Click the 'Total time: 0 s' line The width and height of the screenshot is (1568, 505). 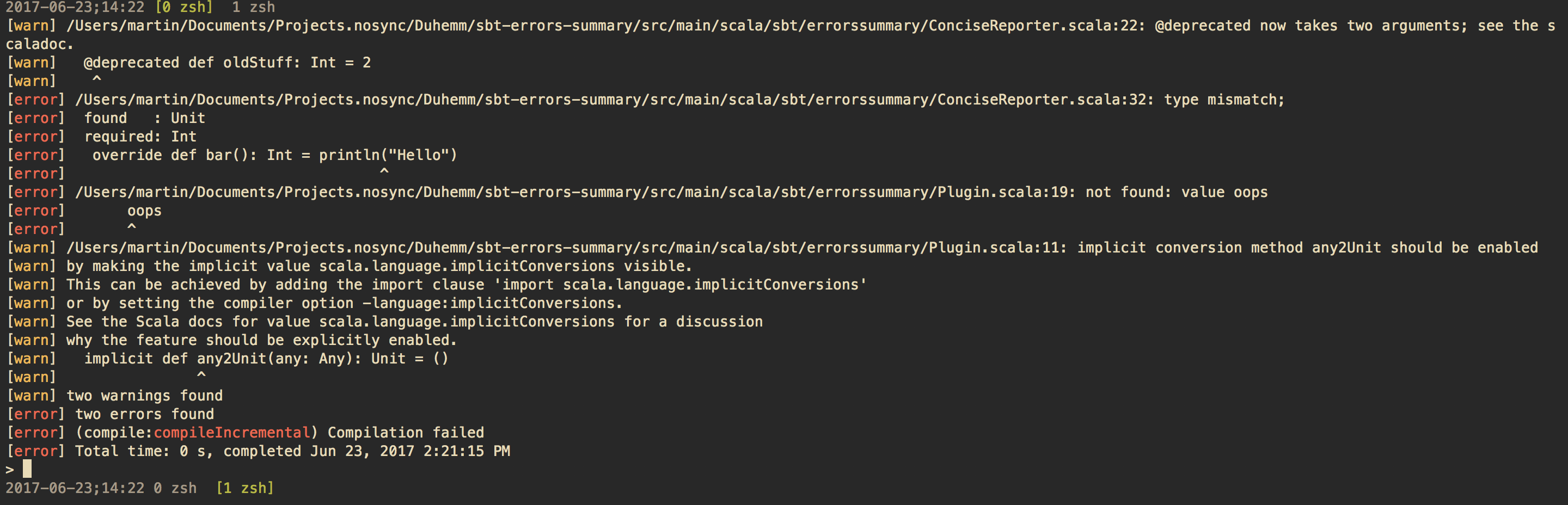point(292,451)
